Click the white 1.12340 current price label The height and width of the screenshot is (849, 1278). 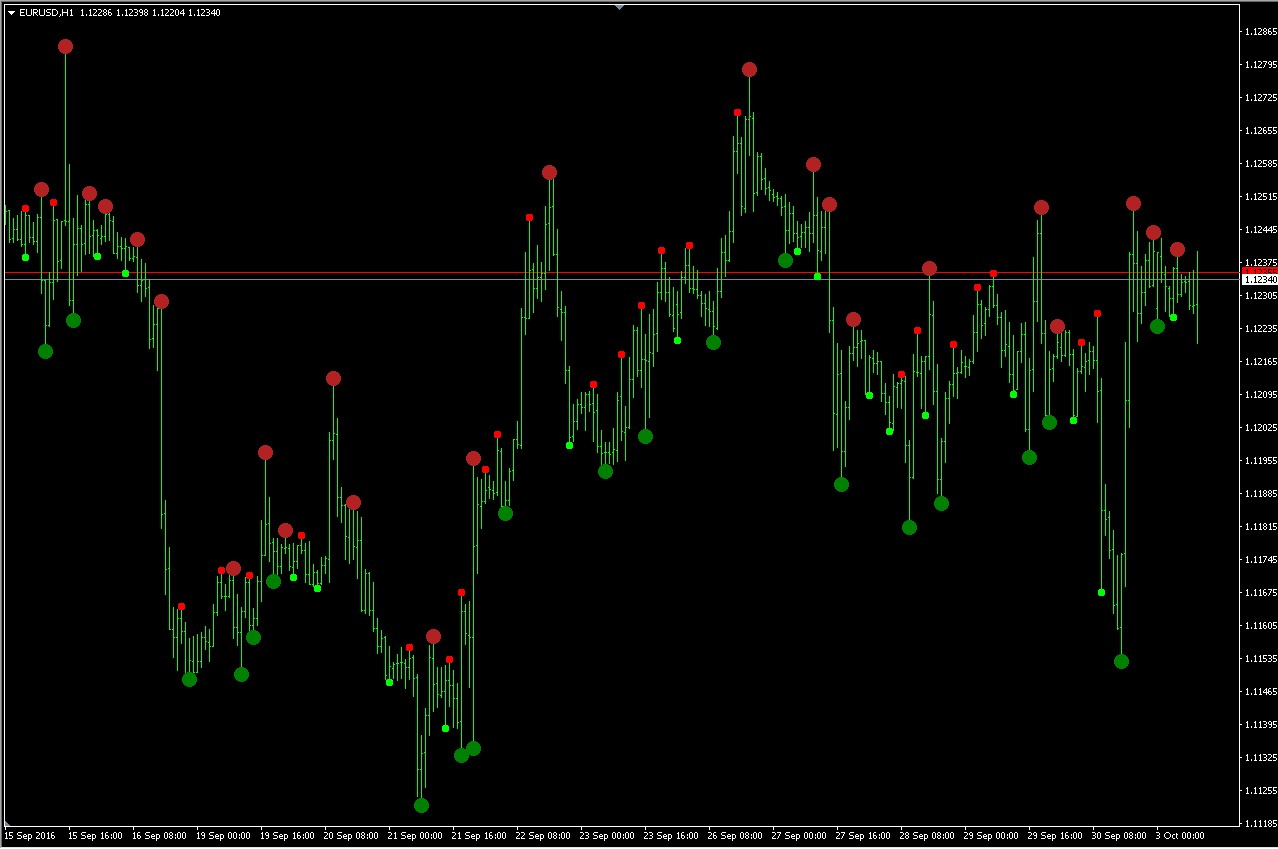click(x=1257, y=280)
